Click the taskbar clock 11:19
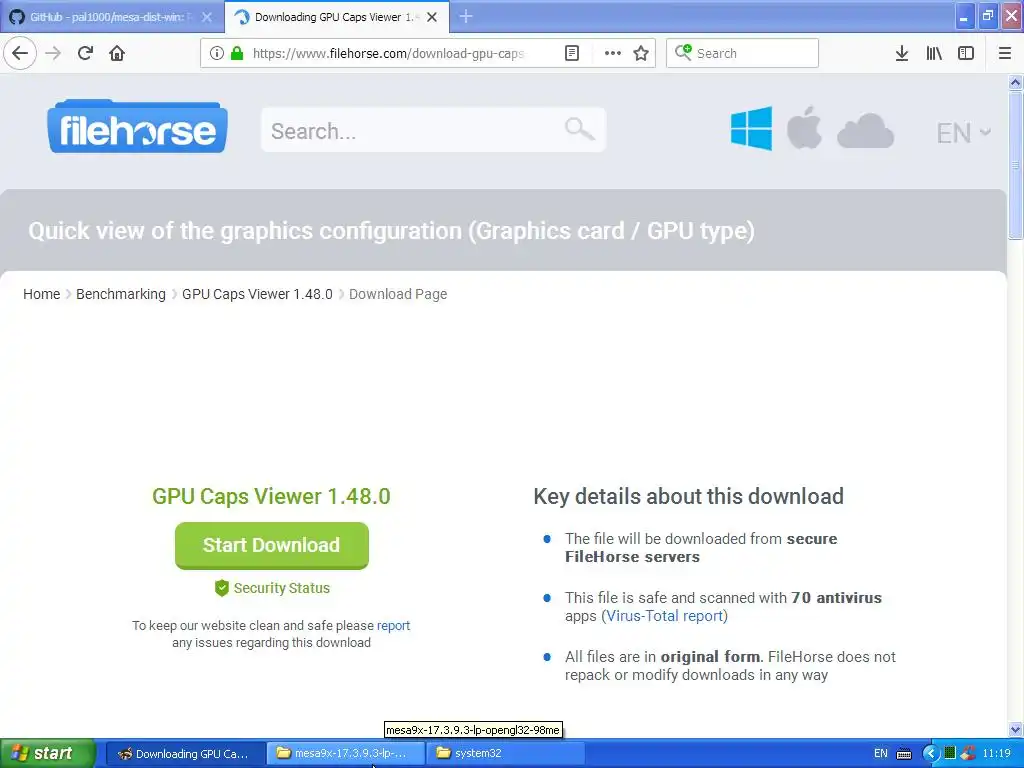The height and width of the screenshot is (768, 1024). (996, 754)
